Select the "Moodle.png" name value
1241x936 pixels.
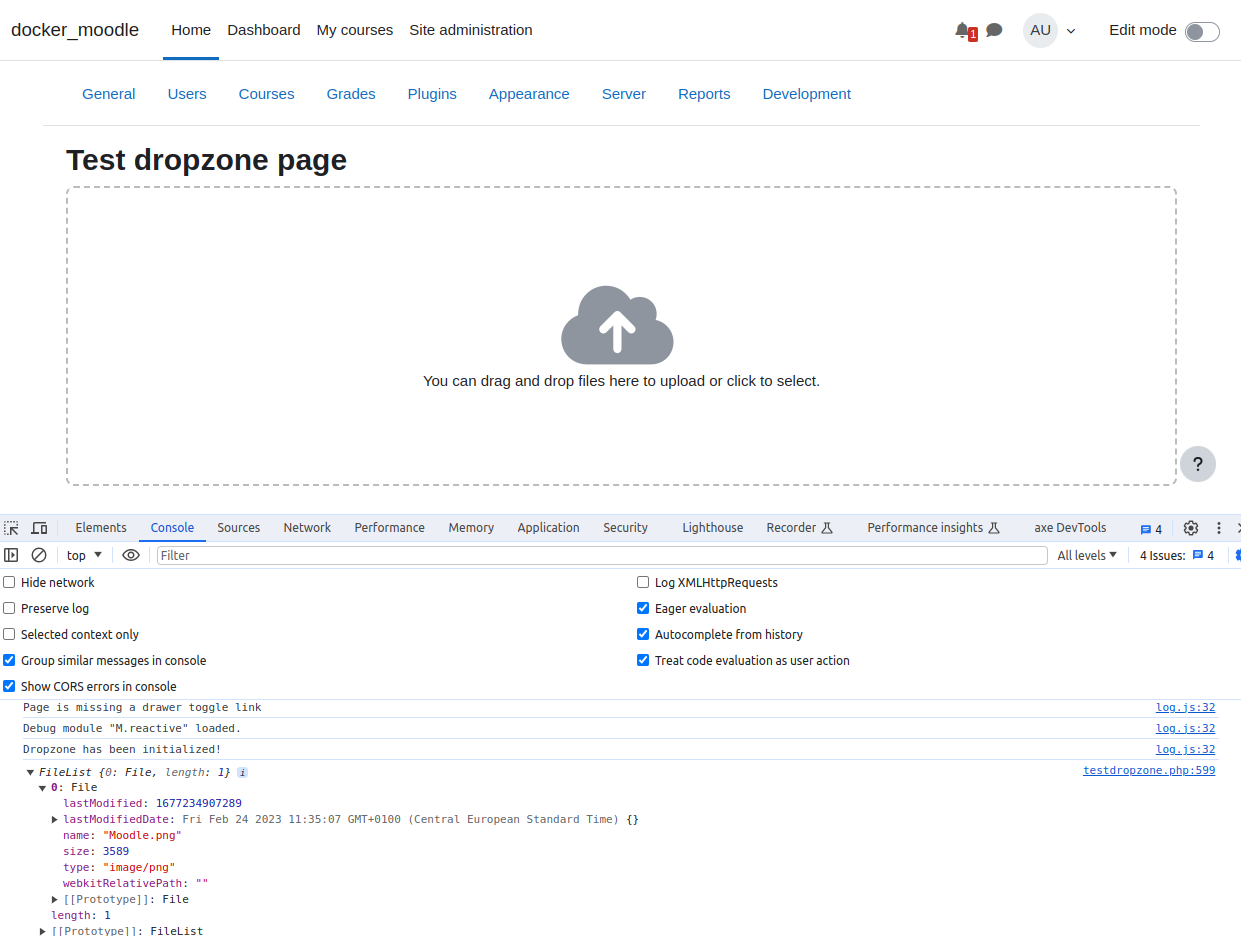[x=142, y=836]
